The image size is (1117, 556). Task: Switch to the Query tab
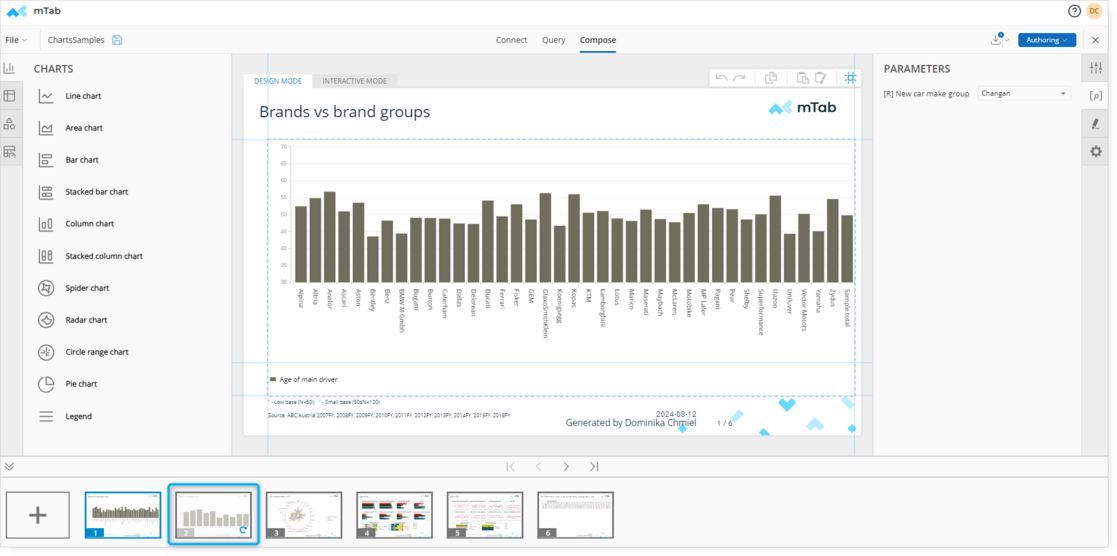(x=554, y=40)
